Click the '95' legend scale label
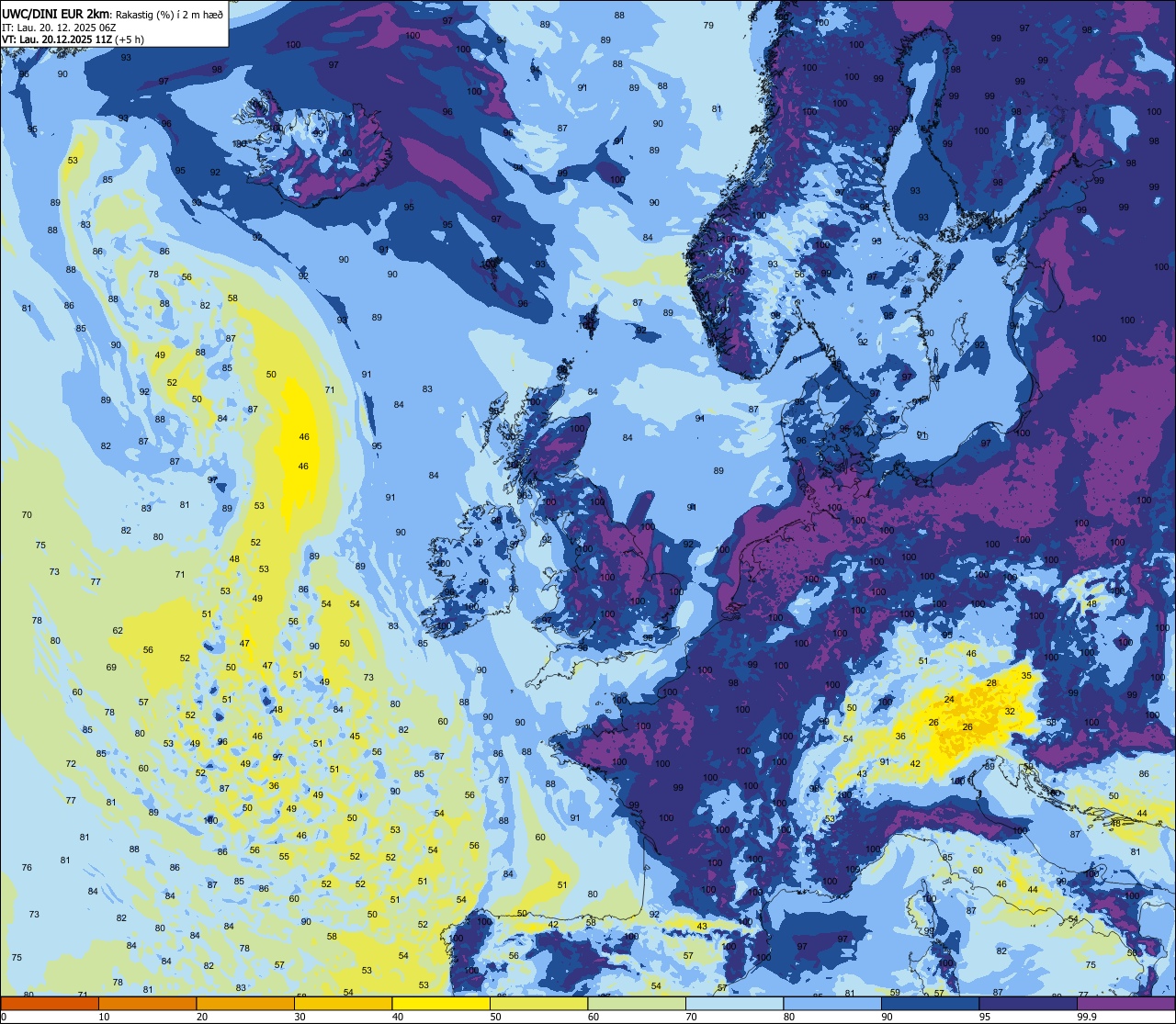This screenshot has height=1024, width=1176. [x=985, y=1017]
